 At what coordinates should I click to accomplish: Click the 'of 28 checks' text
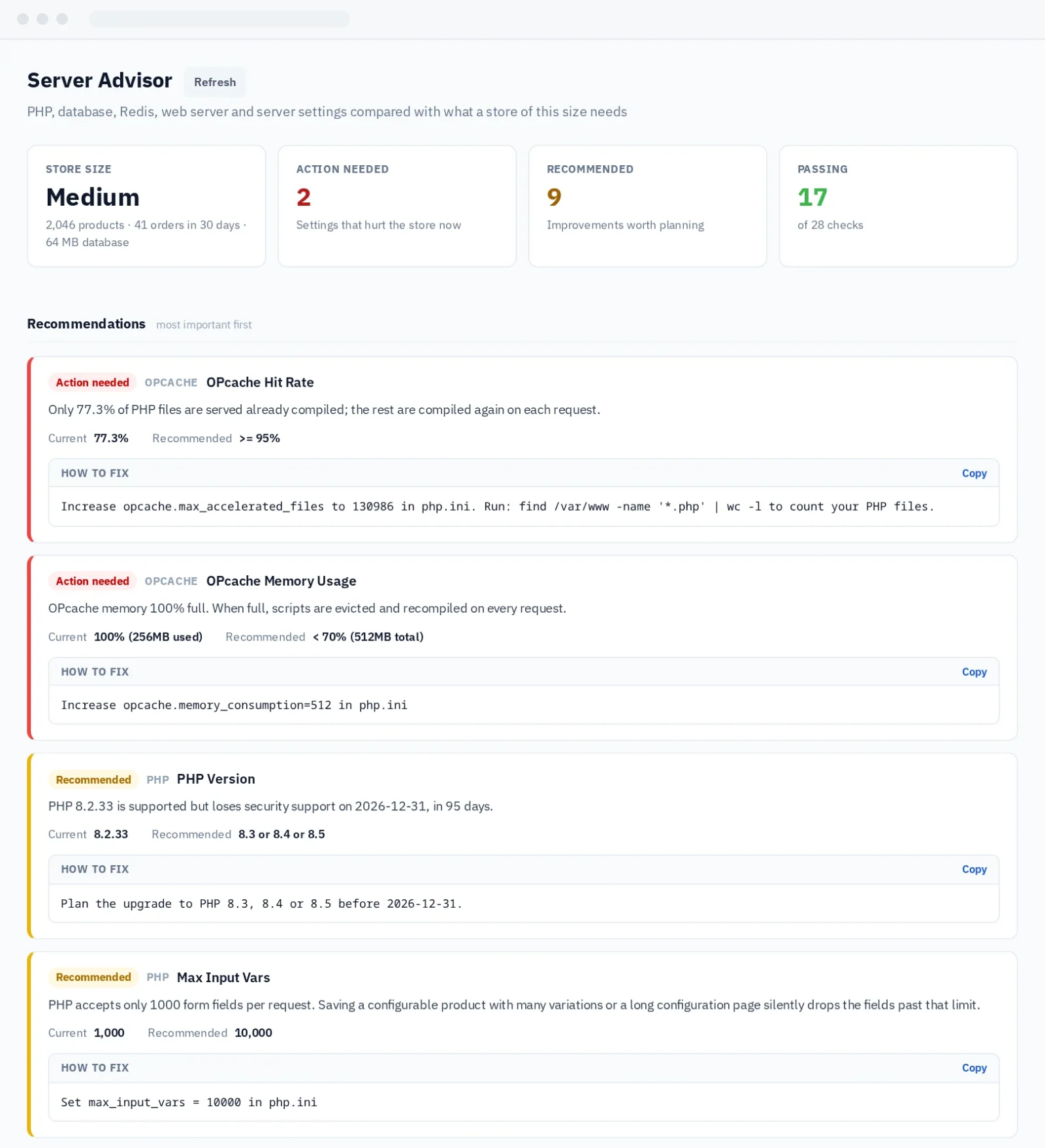[x=830, y=225]
